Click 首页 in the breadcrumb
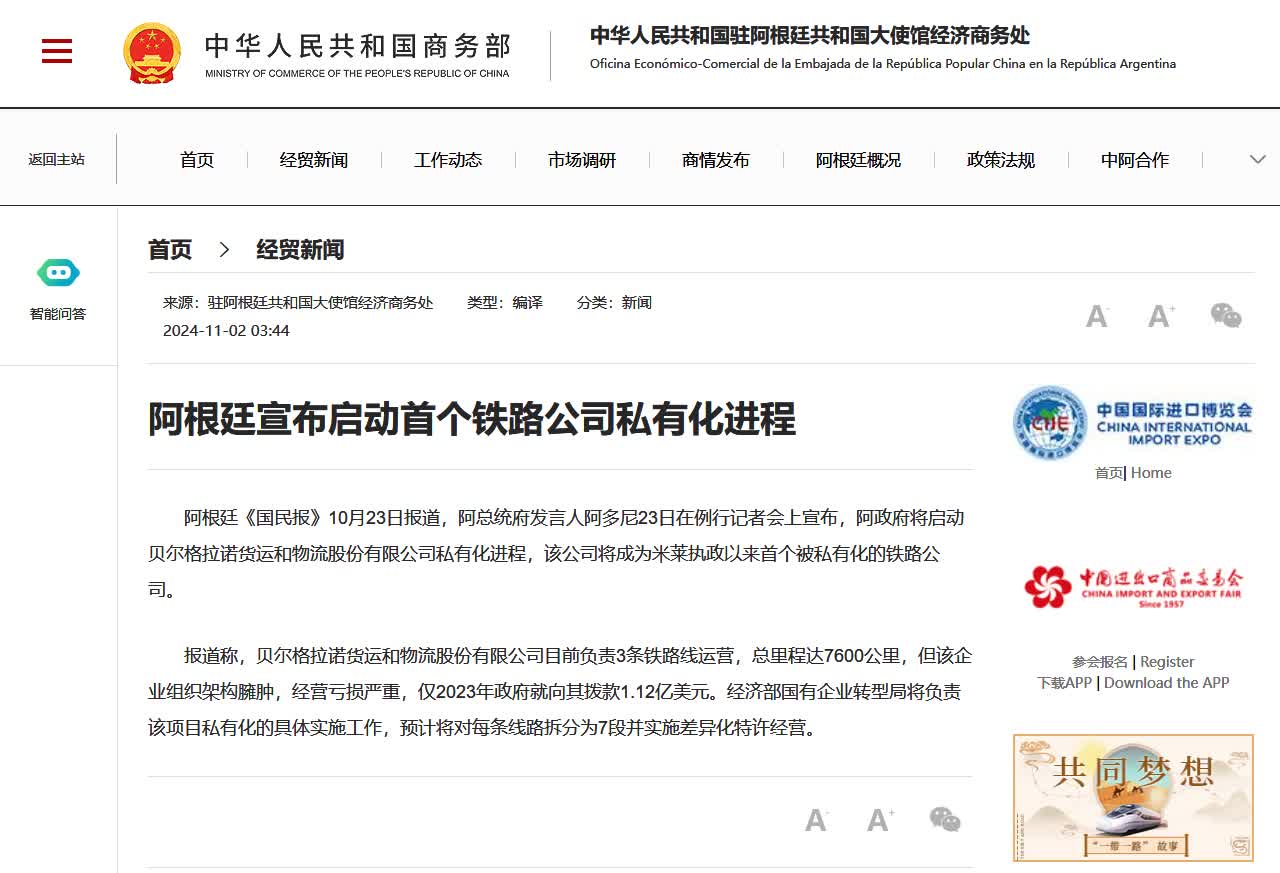 170,250
